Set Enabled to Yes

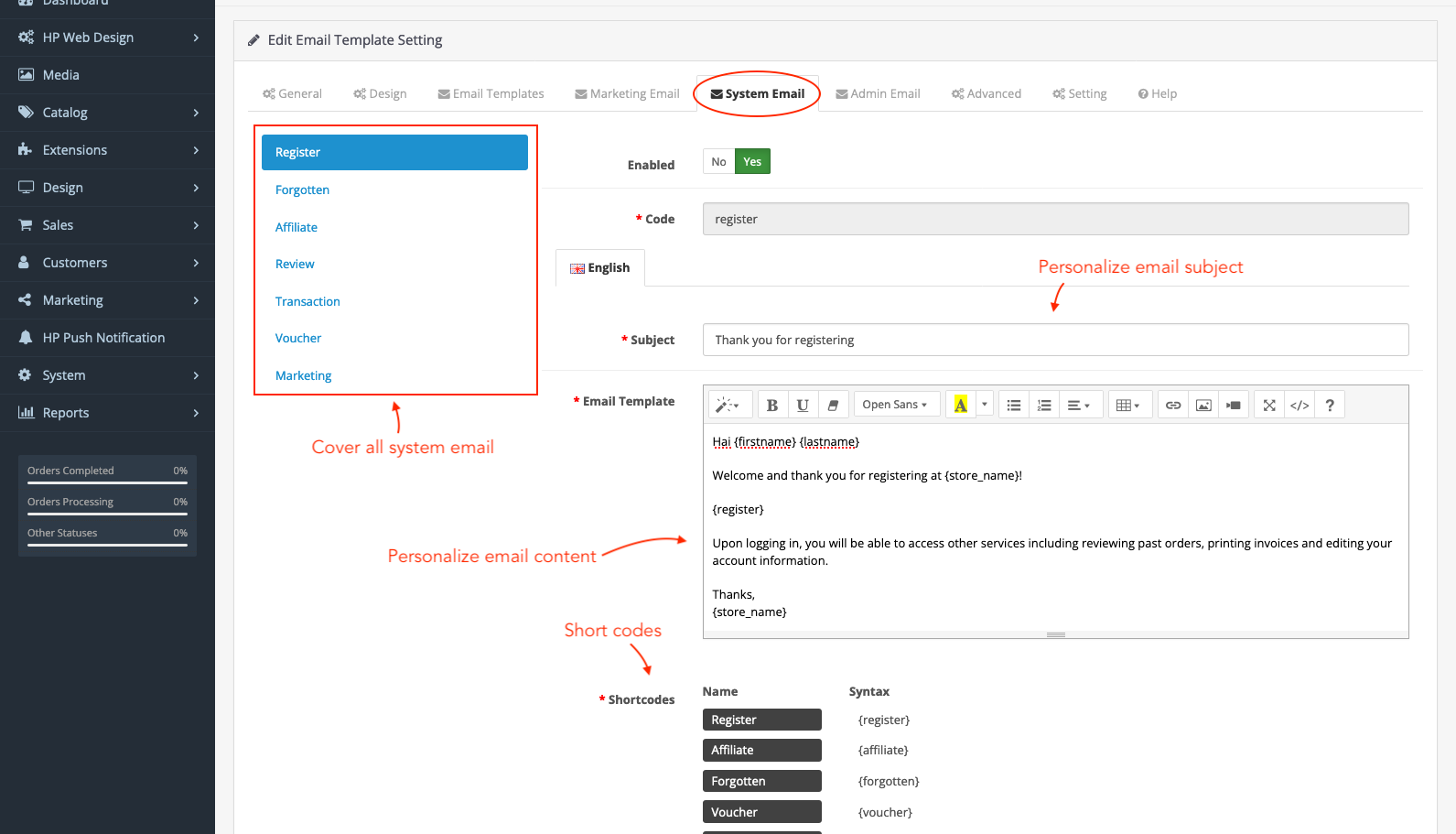(752, 162)
